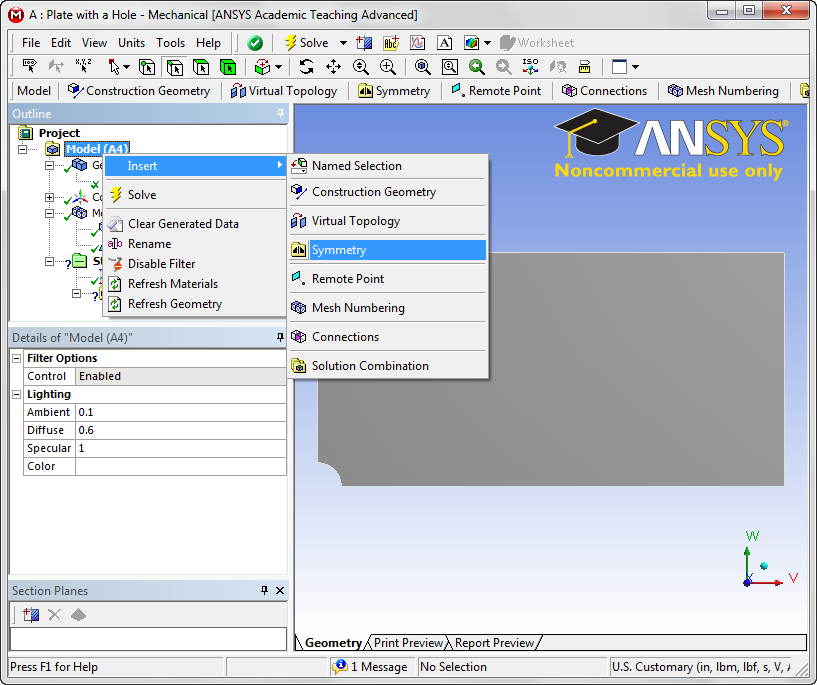
Task: Click the green Previous View icon
Action: [477, 67]
